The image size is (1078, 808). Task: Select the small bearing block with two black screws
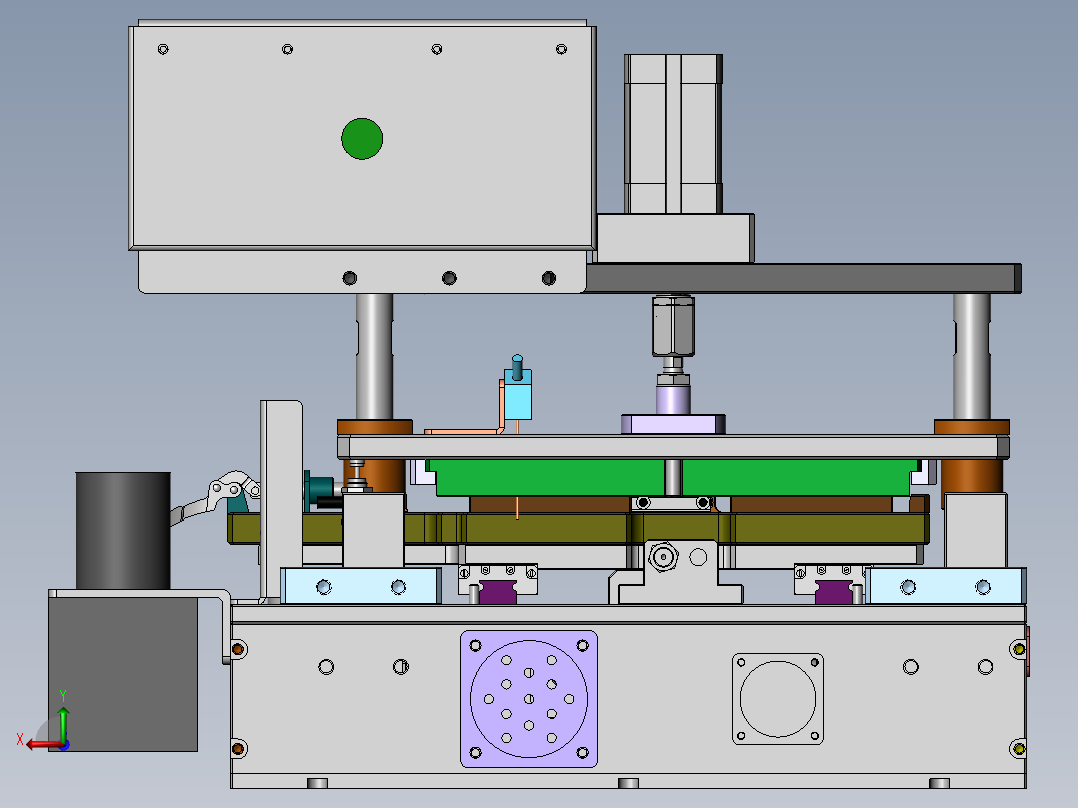pos(672,503)
